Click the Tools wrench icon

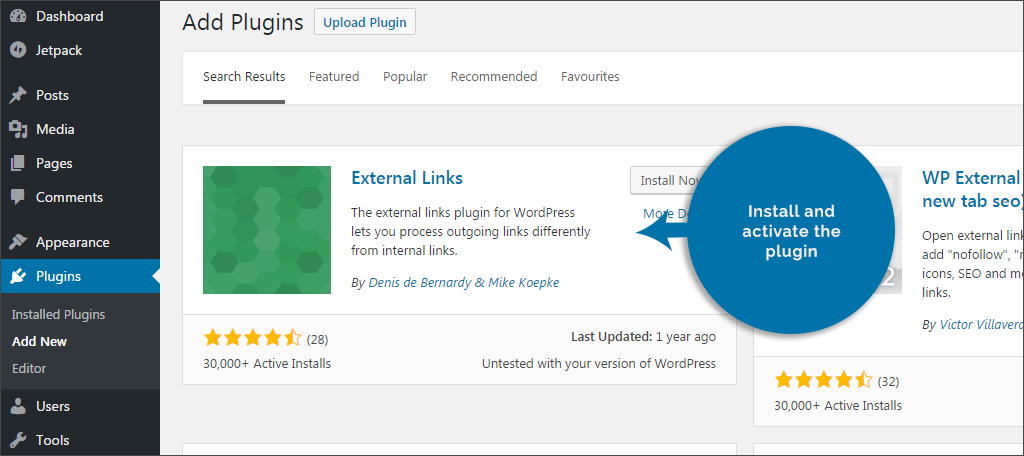(18, 440)
